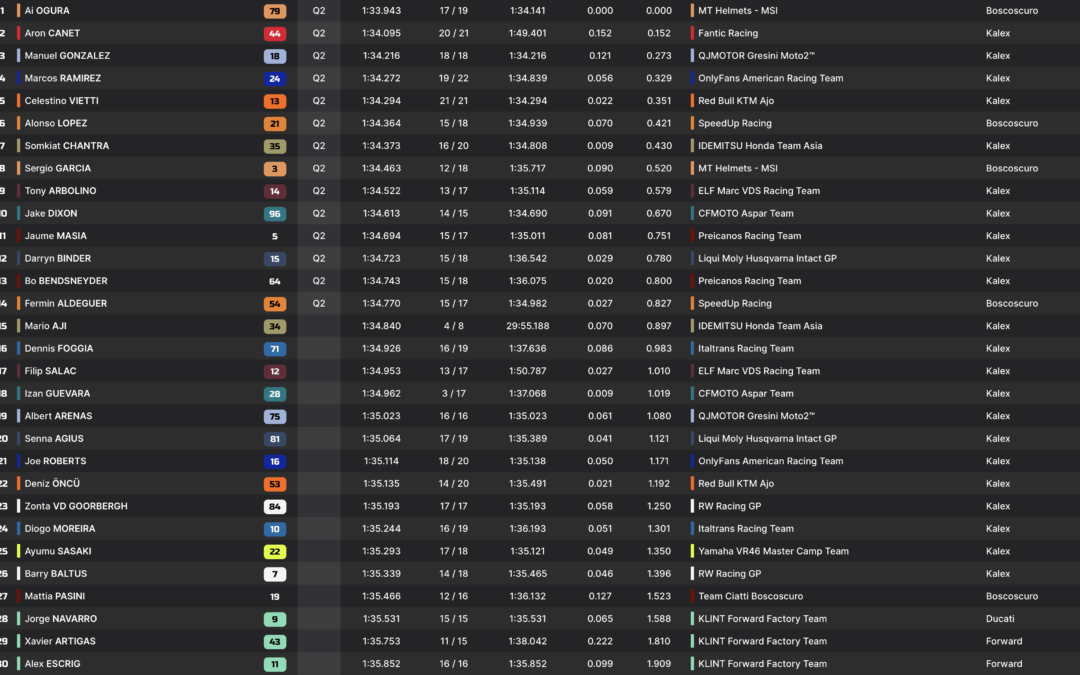The height and width of the screenshot is (675, 1080).
Task: Click the Ducati constructor for Jorge NAVARRO
Action: tap(1000, 619)
